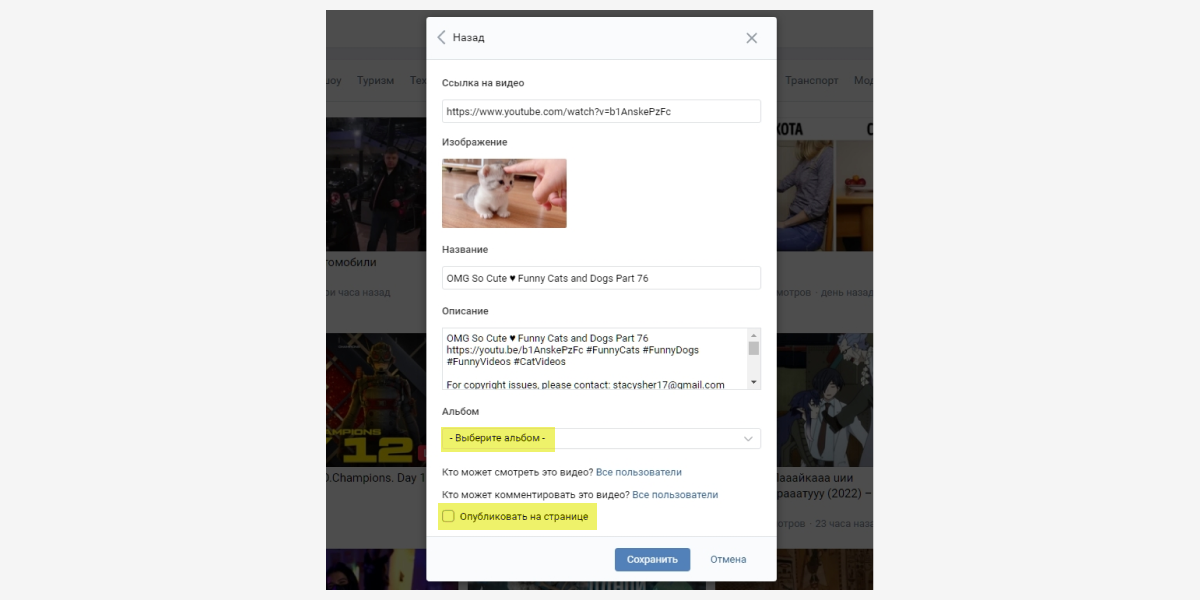Viewport: 1200px width, 600px height.
Task: Open the Champions Day 1 video thumbnail
Action: [376, 400]
